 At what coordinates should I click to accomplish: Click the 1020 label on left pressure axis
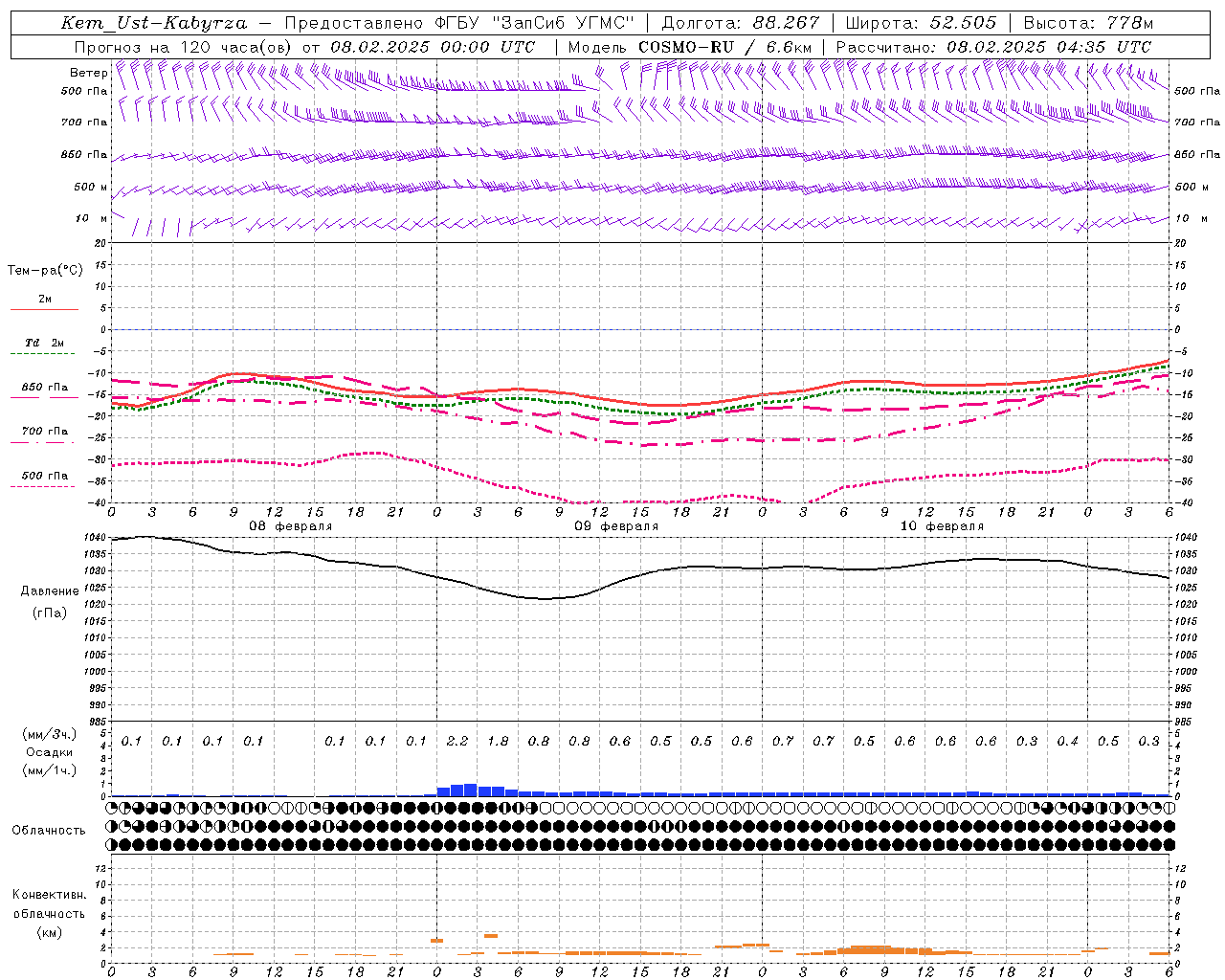pyautogui.click(x=96, y=604)
